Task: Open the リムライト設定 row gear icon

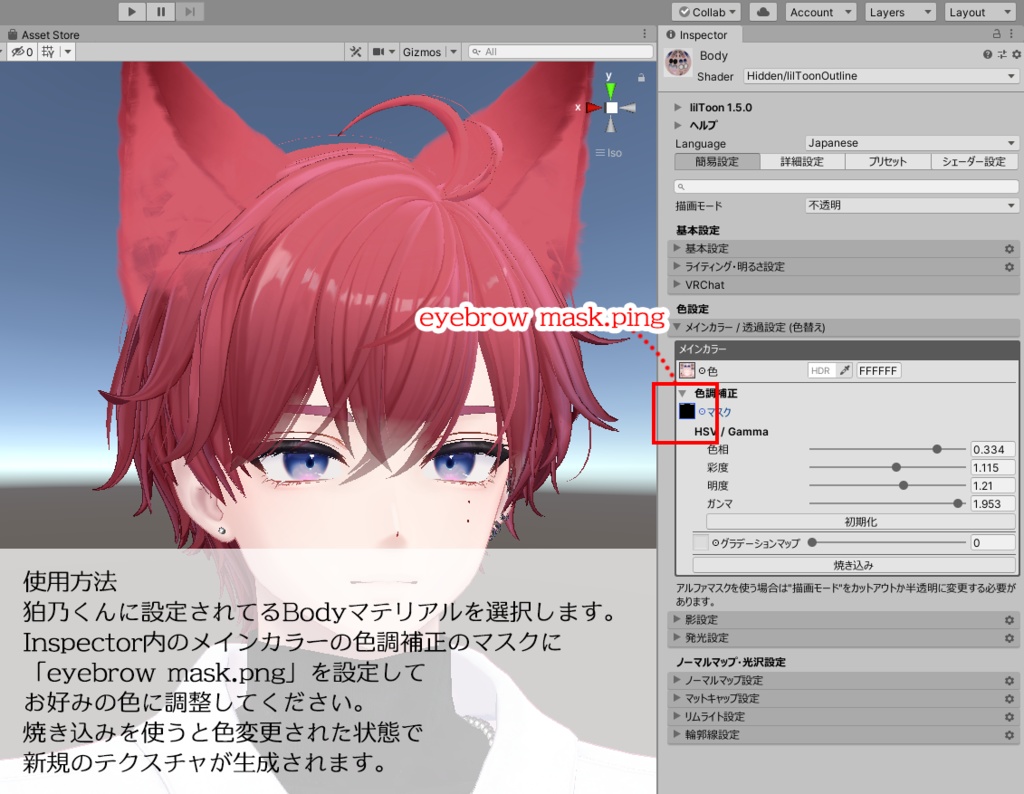Action: point(1010,717)
